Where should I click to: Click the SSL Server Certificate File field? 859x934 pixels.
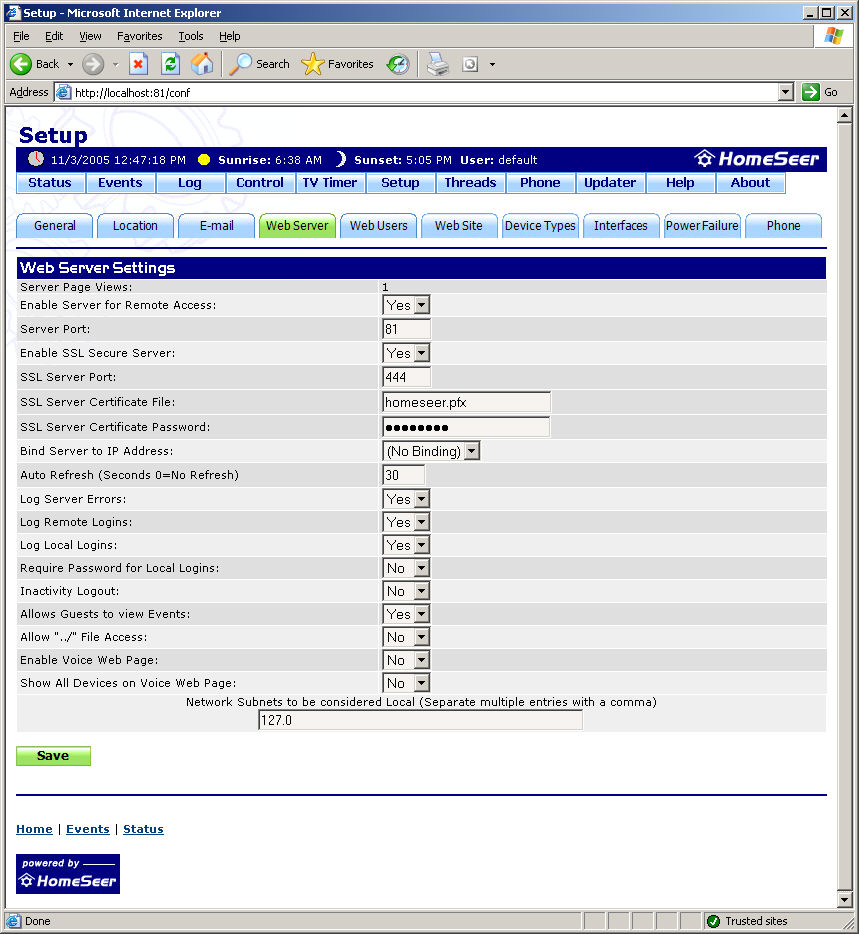pos(466,402)
